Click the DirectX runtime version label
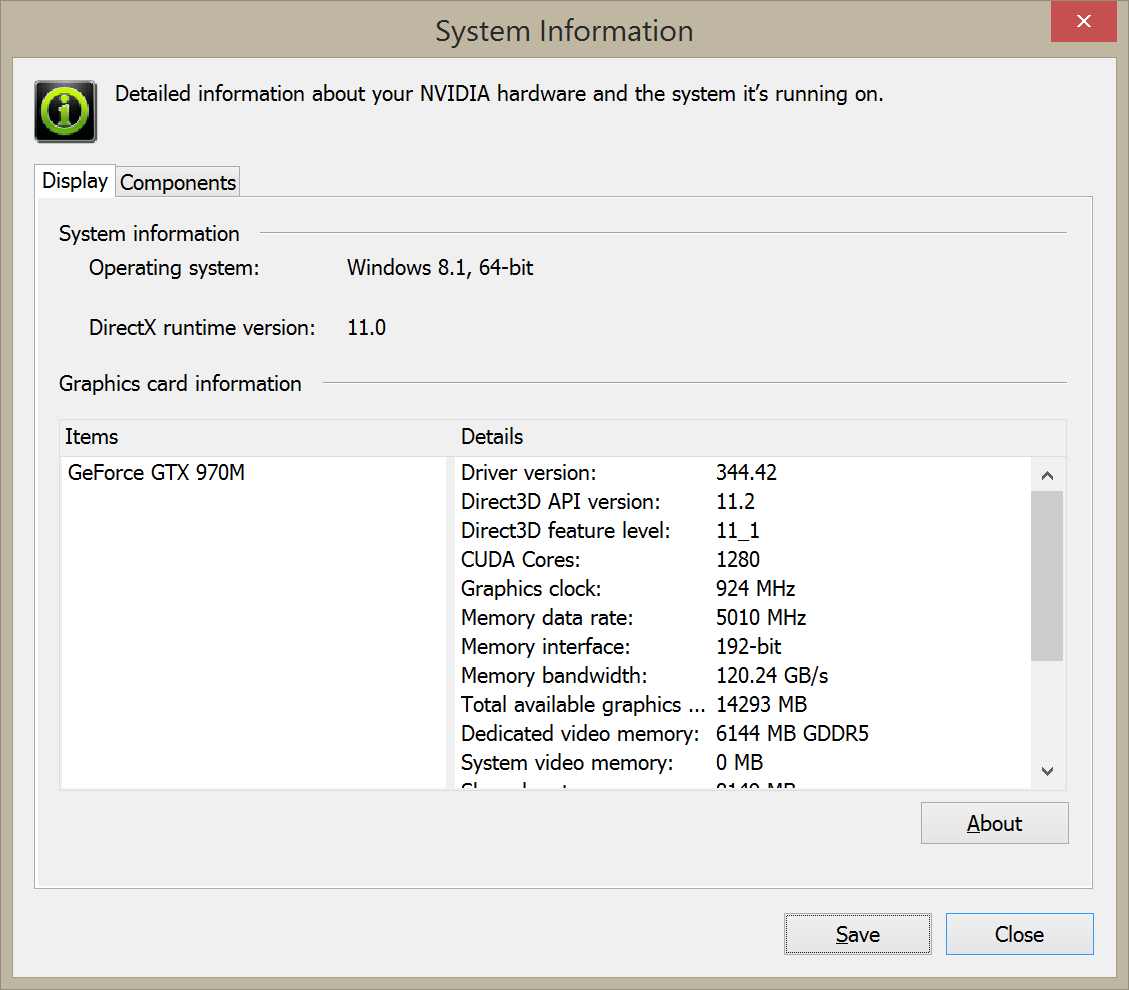 coord(202,328)
